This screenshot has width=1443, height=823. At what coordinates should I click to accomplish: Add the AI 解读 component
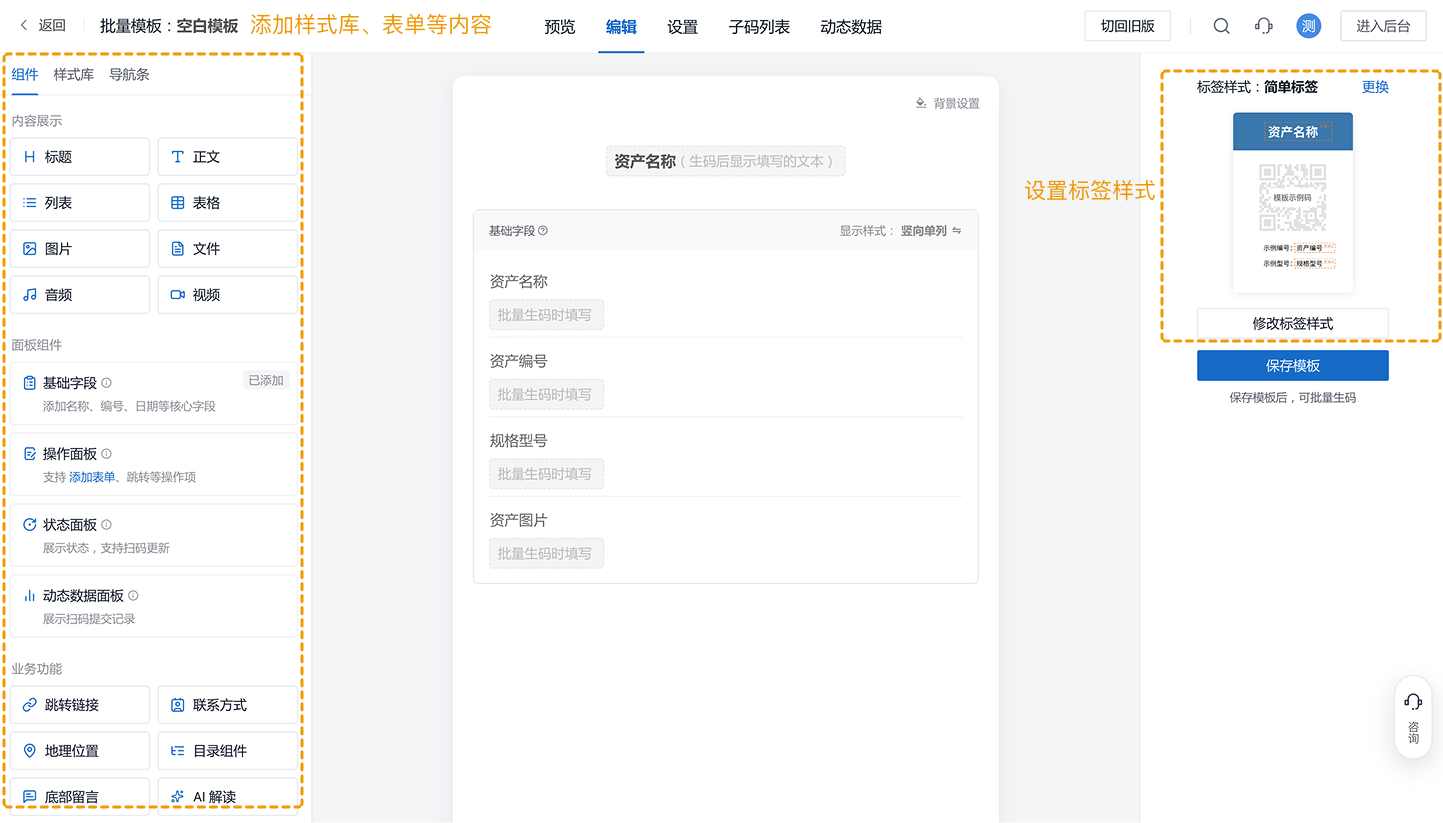(x=228, y=795)
